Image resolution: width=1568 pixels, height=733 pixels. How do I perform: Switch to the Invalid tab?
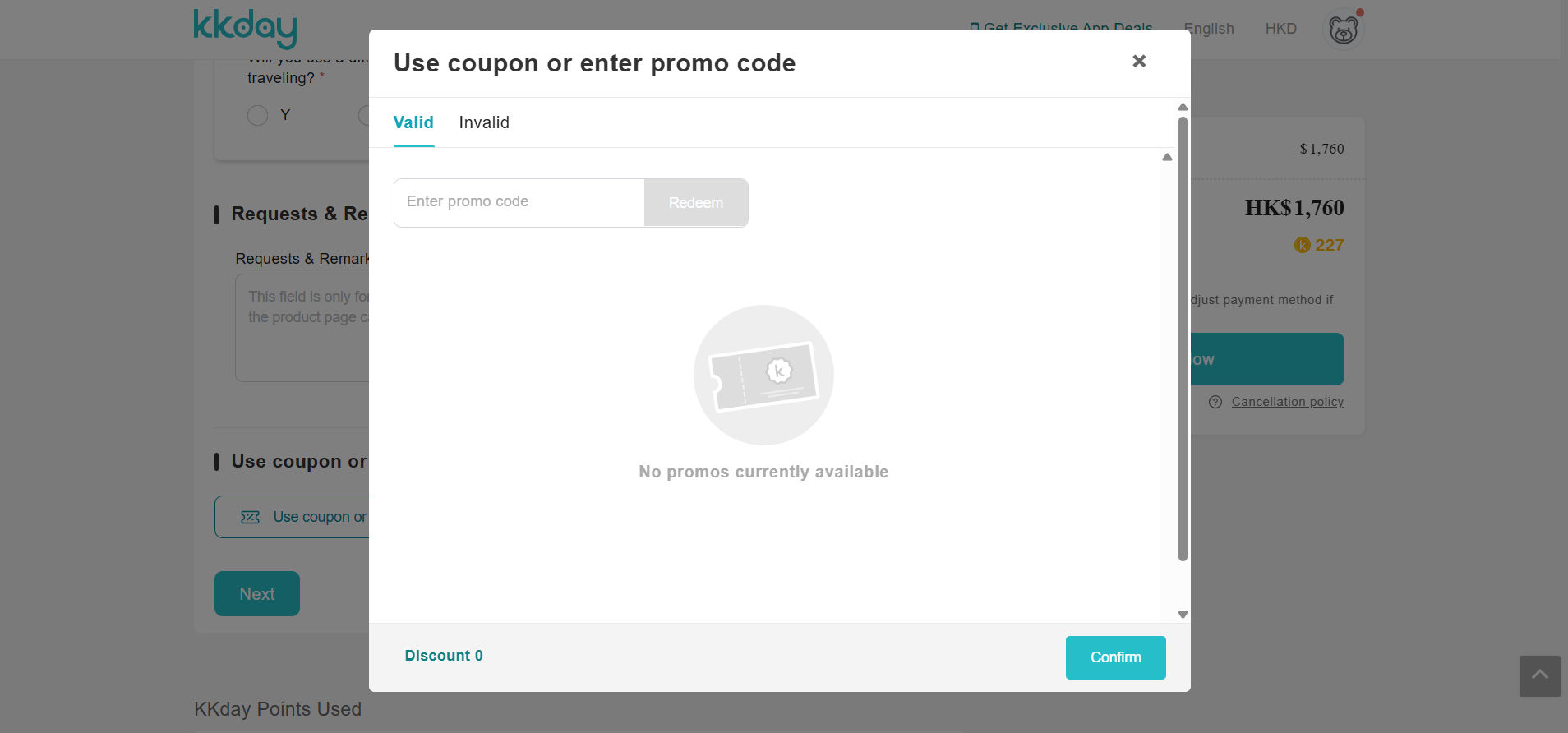tap(484, 122)
